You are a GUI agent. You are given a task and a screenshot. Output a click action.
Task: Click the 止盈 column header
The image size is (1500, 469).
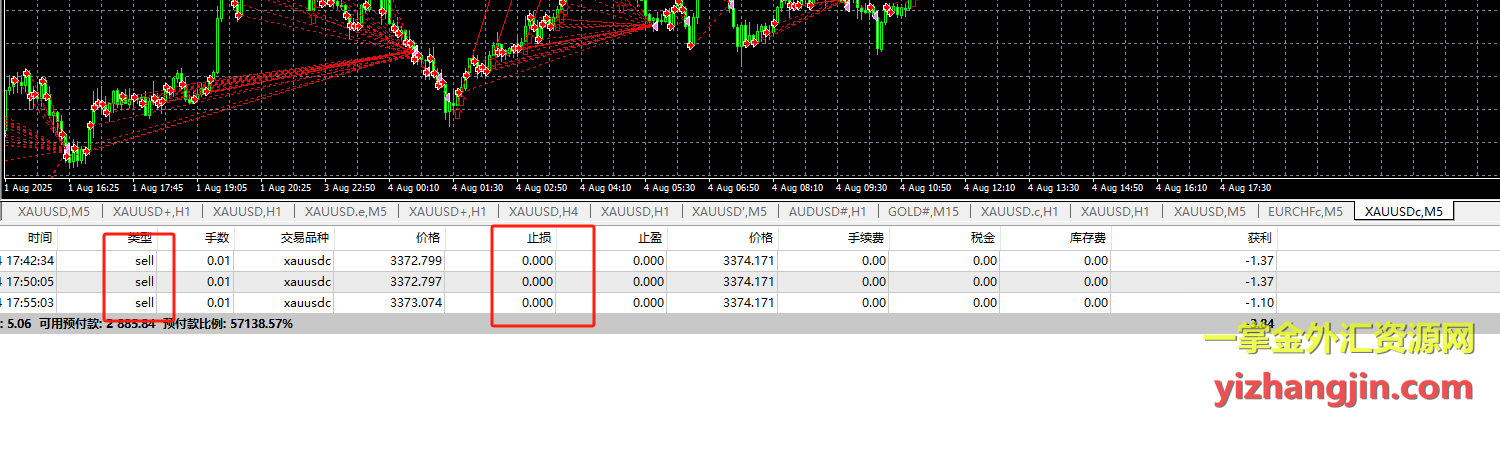650,238
